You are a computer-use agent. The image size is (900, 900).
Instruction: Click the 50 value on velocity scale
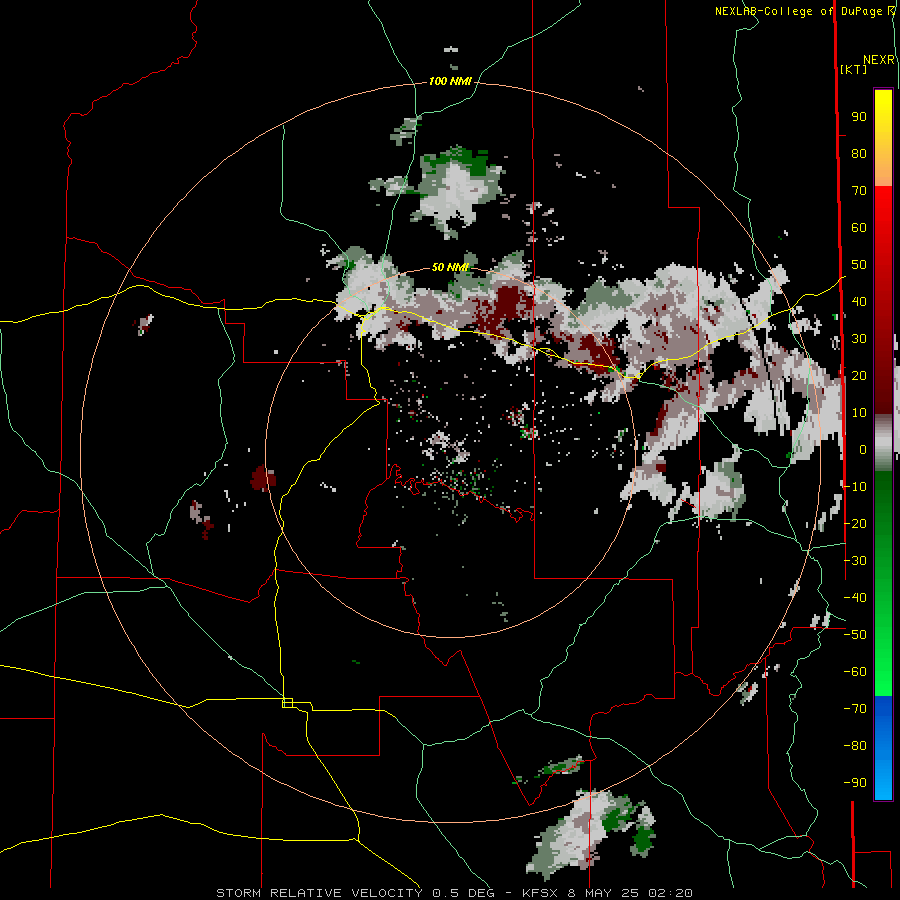coord(859,265)
